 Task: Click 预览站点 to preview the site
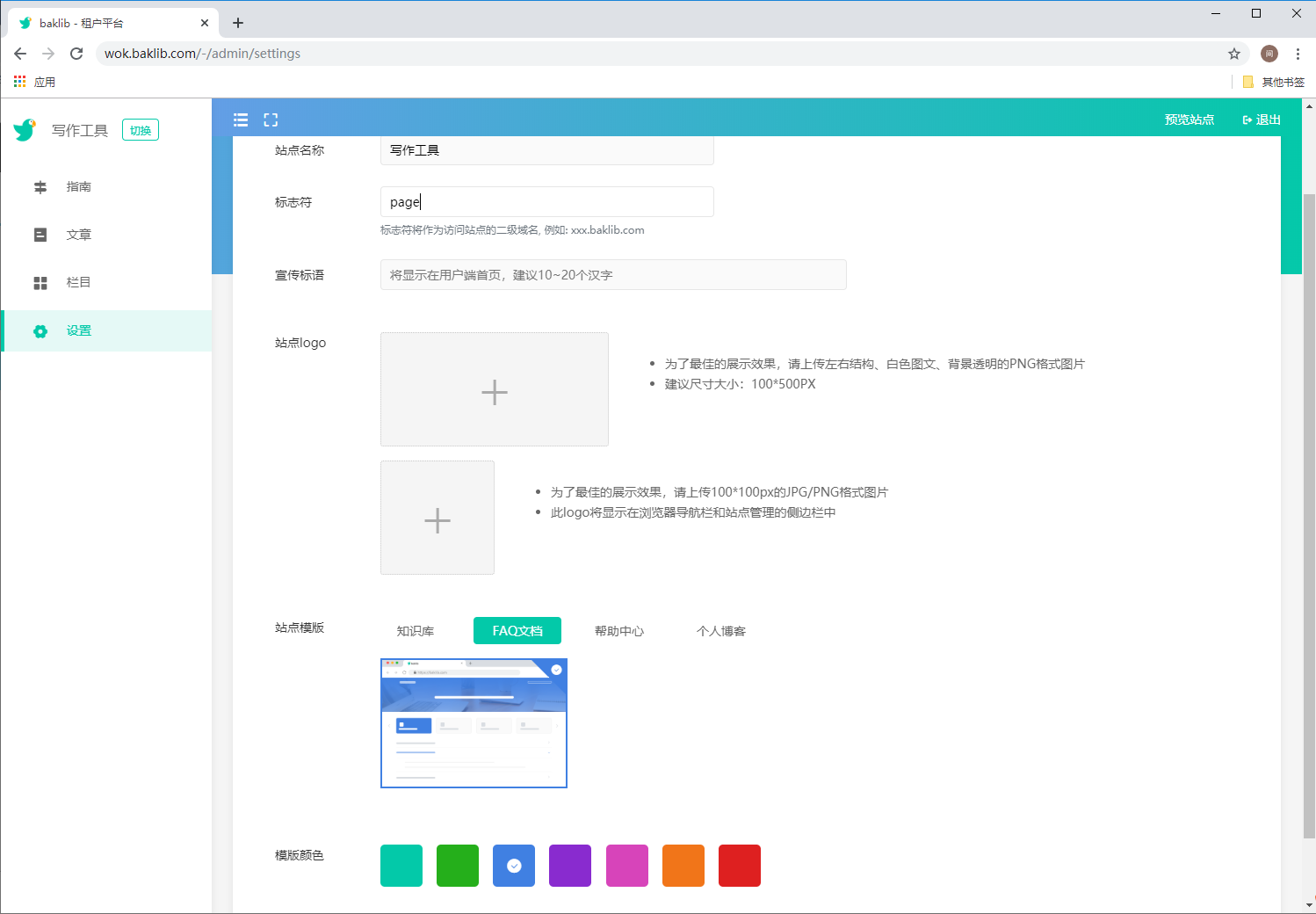pos(1189,120)
